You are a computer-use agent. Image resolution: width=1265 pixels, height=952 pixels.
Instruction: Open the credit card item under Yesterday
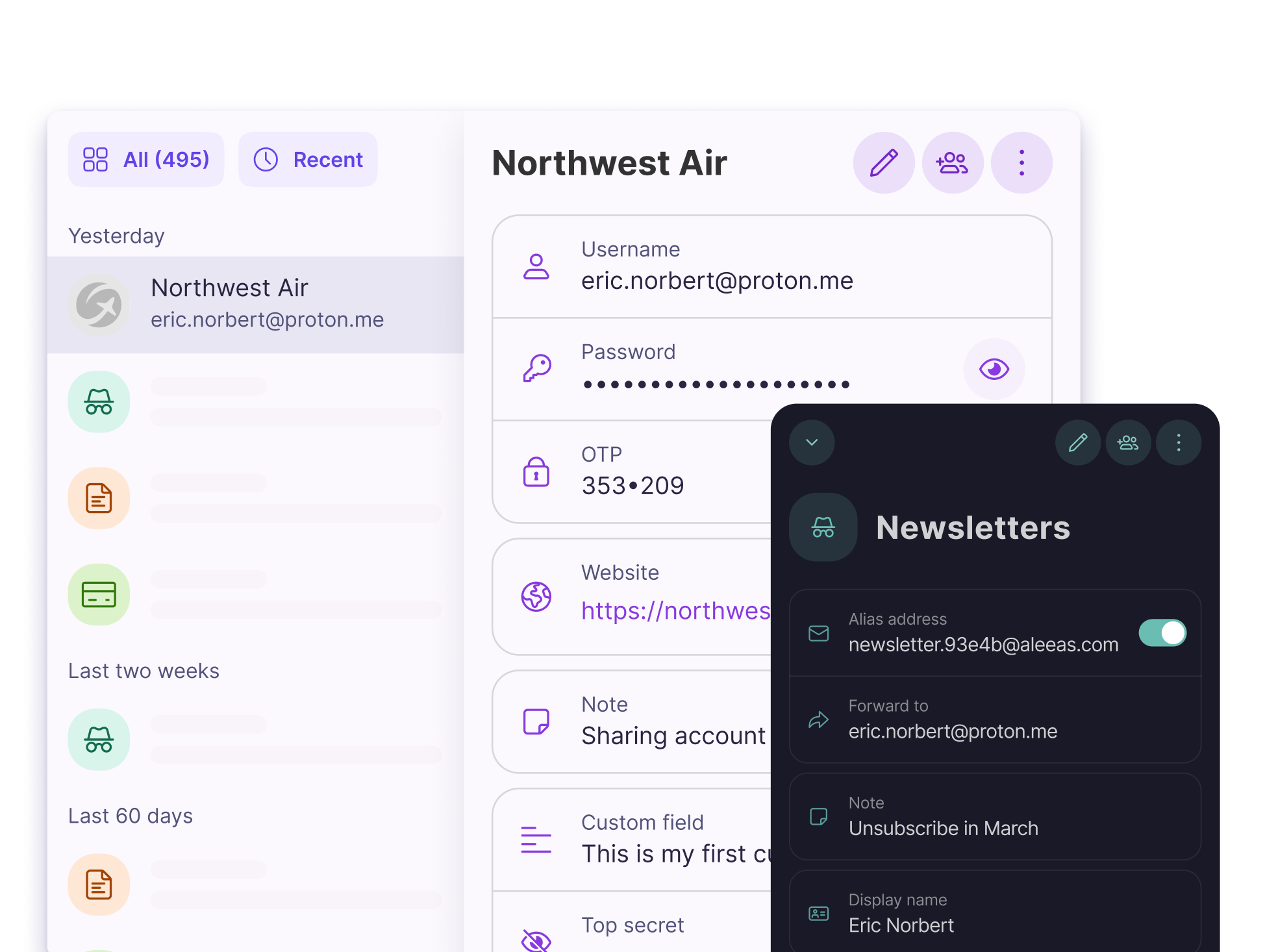[255, 594]
